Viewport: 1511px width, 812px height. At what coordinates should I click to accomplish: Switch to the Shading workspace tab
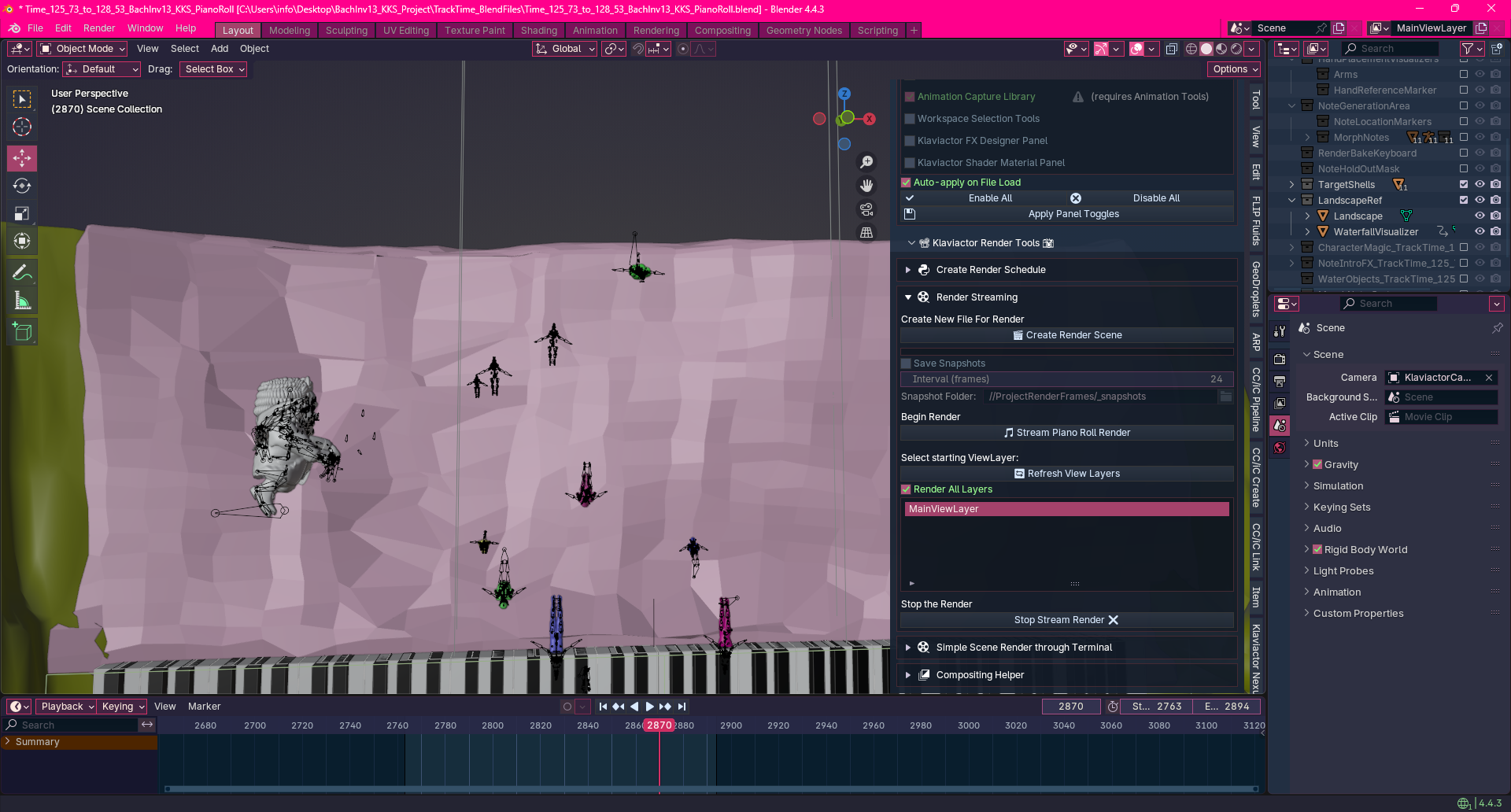click(x=538, y=30)
